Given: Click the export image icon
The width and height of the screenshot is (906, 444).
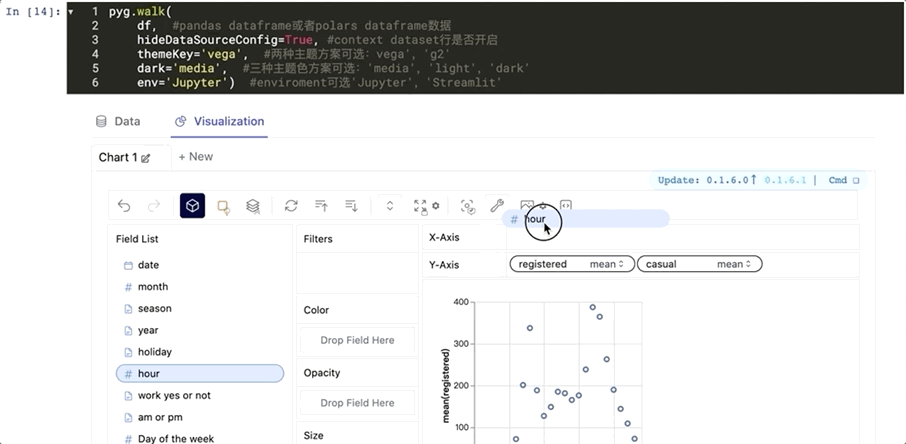Looking at the screenshot, I should pos(526,205).
